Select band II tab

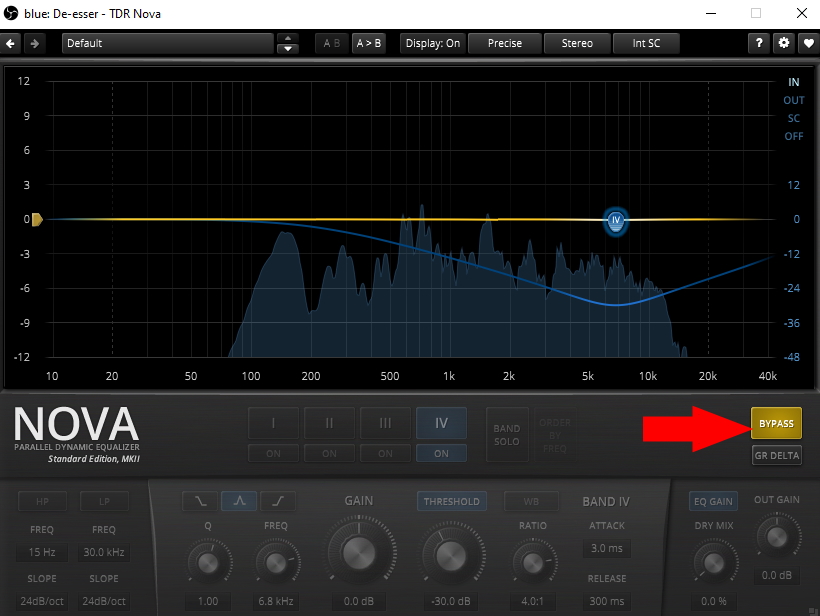(x=329, y=423)
